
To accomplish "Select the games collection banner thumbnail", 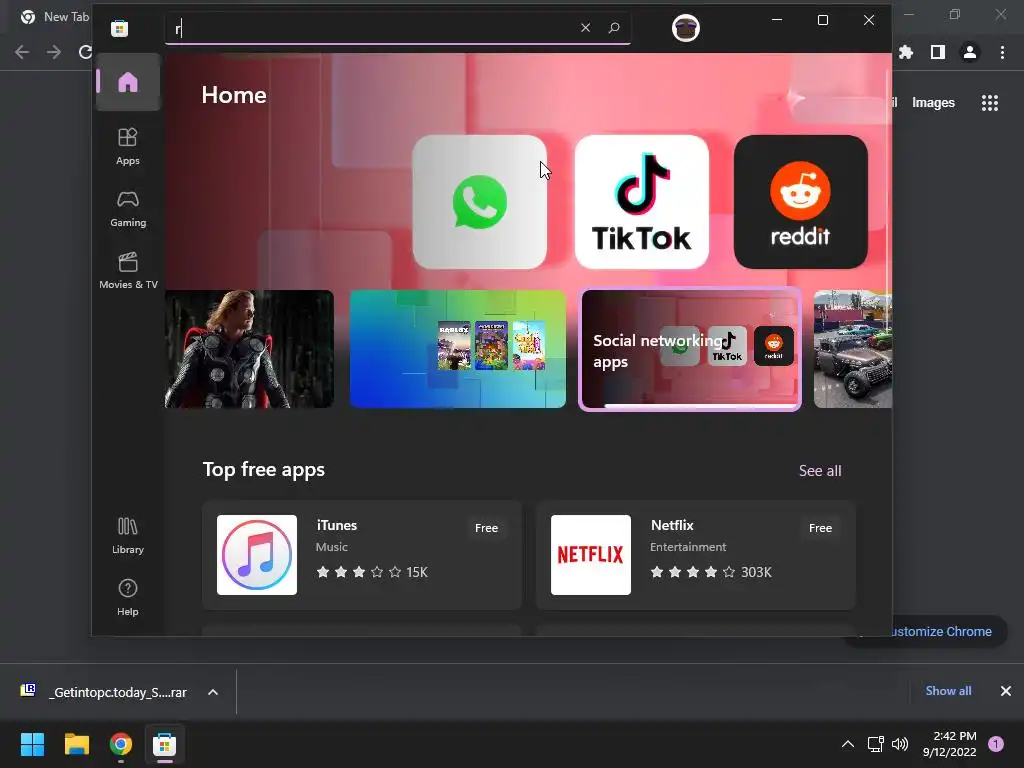I will 458,349.
